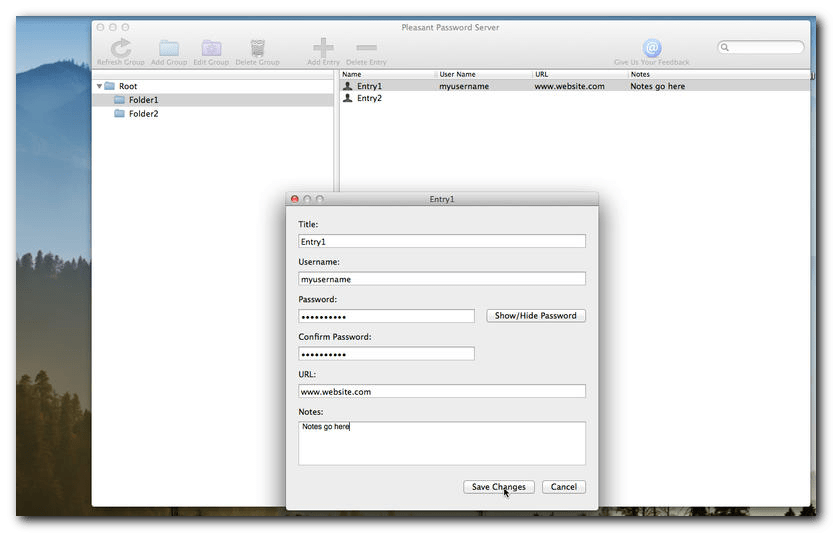Click the Delete Entry minus icon
The height and width of the screenshot is (533, 833).
tap(366, 48)
